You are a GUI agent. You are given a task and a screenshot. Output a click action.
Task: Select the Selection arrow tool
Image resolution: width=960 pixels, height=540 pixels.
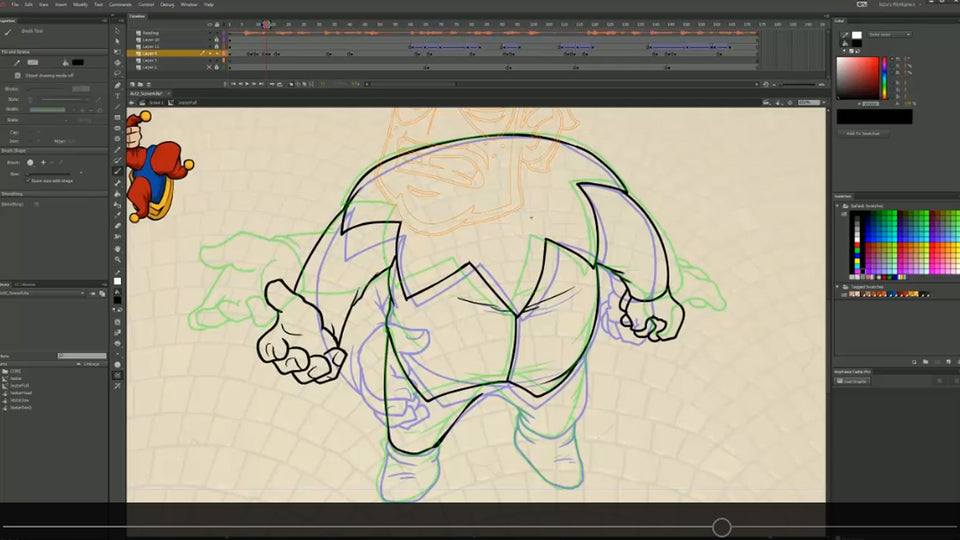(117, 30)
